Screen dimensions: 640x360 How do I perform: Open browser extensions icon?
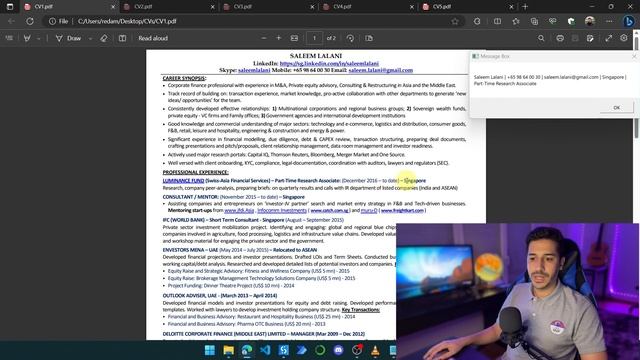coord(477,21)
